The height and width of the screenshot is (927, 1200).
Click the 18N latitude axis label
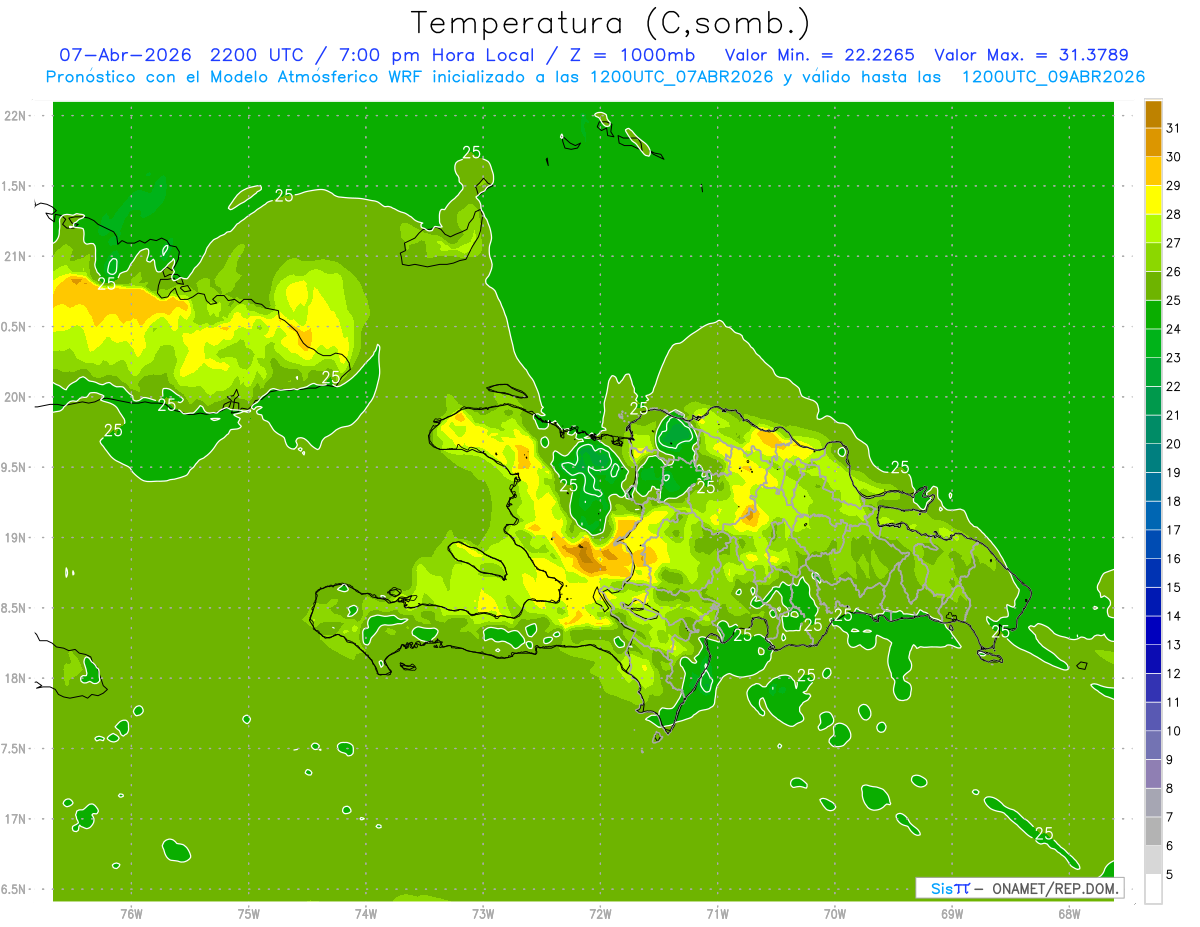(x=16, y=678)
